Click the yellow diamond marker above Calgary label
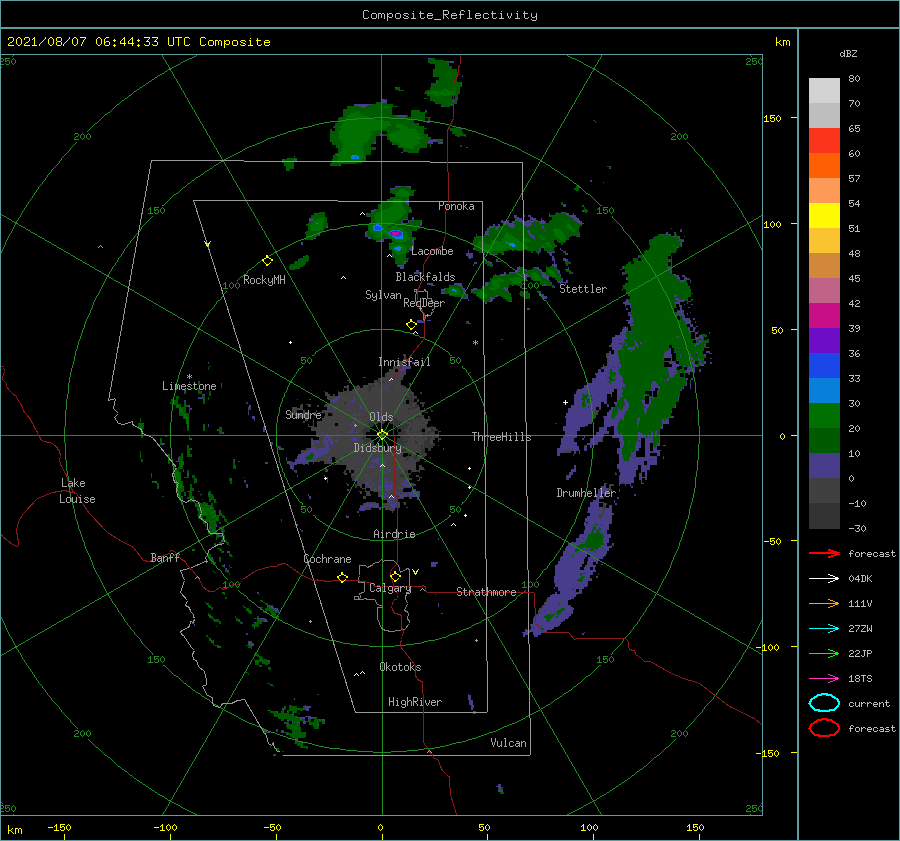The height and width of the screenshot is (841, 900). click(395, 576)
